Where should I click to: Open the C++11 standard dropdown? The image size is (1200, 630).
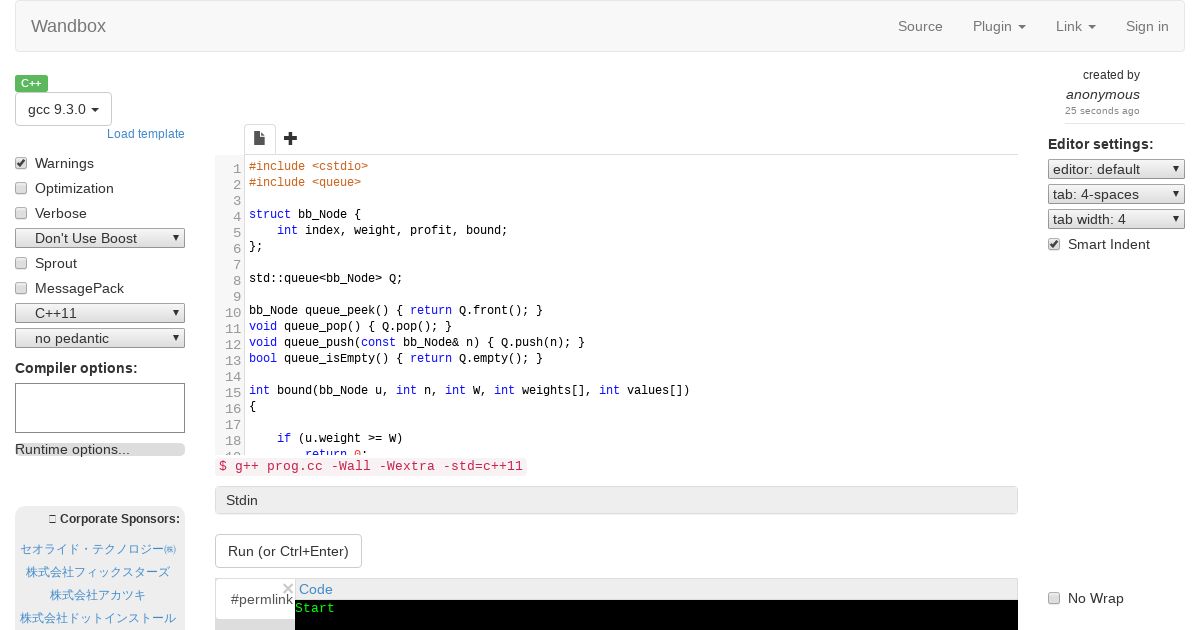point(100,313)
